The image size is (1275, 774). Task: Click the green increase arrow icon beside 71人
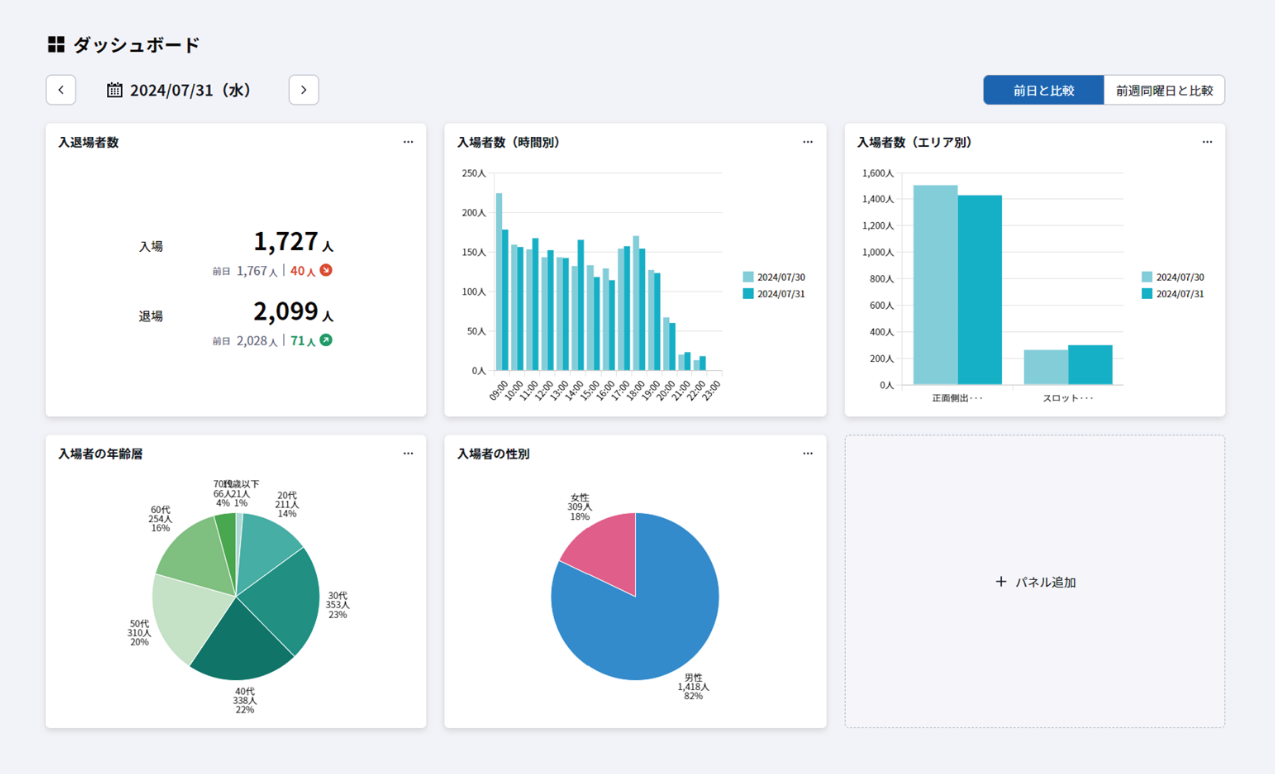(x=326, y=340)
